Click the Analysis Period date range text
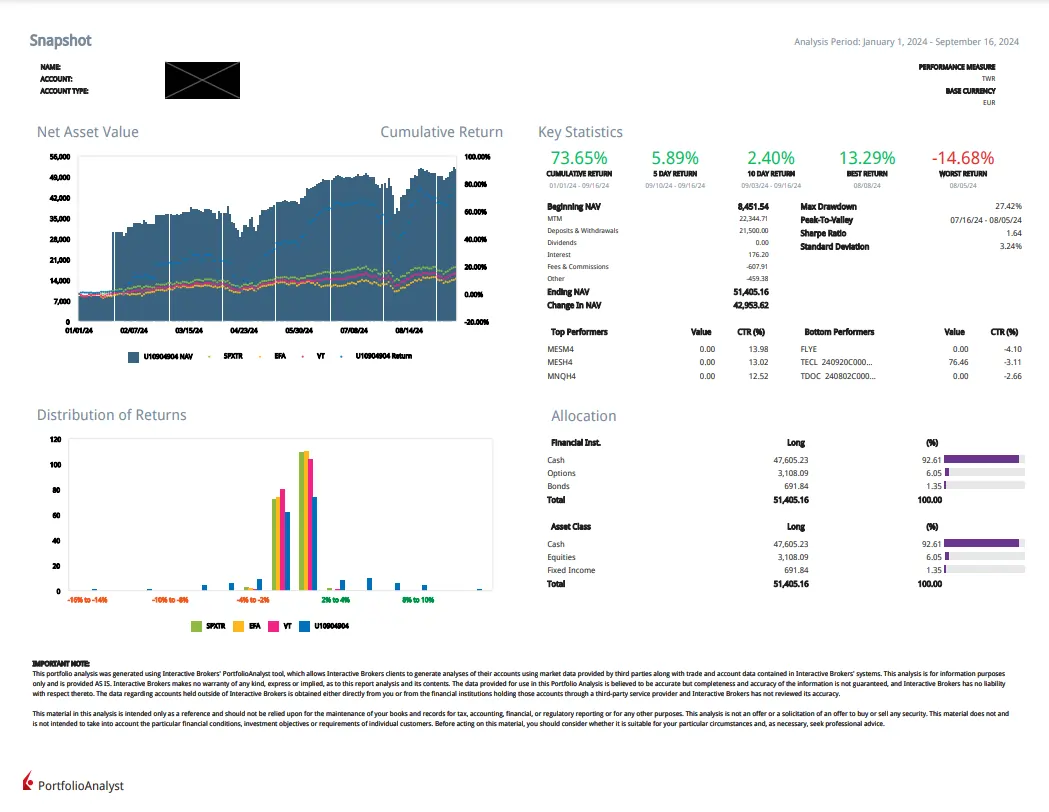Screen dimensions: 1049x812 tap(906, 42)
